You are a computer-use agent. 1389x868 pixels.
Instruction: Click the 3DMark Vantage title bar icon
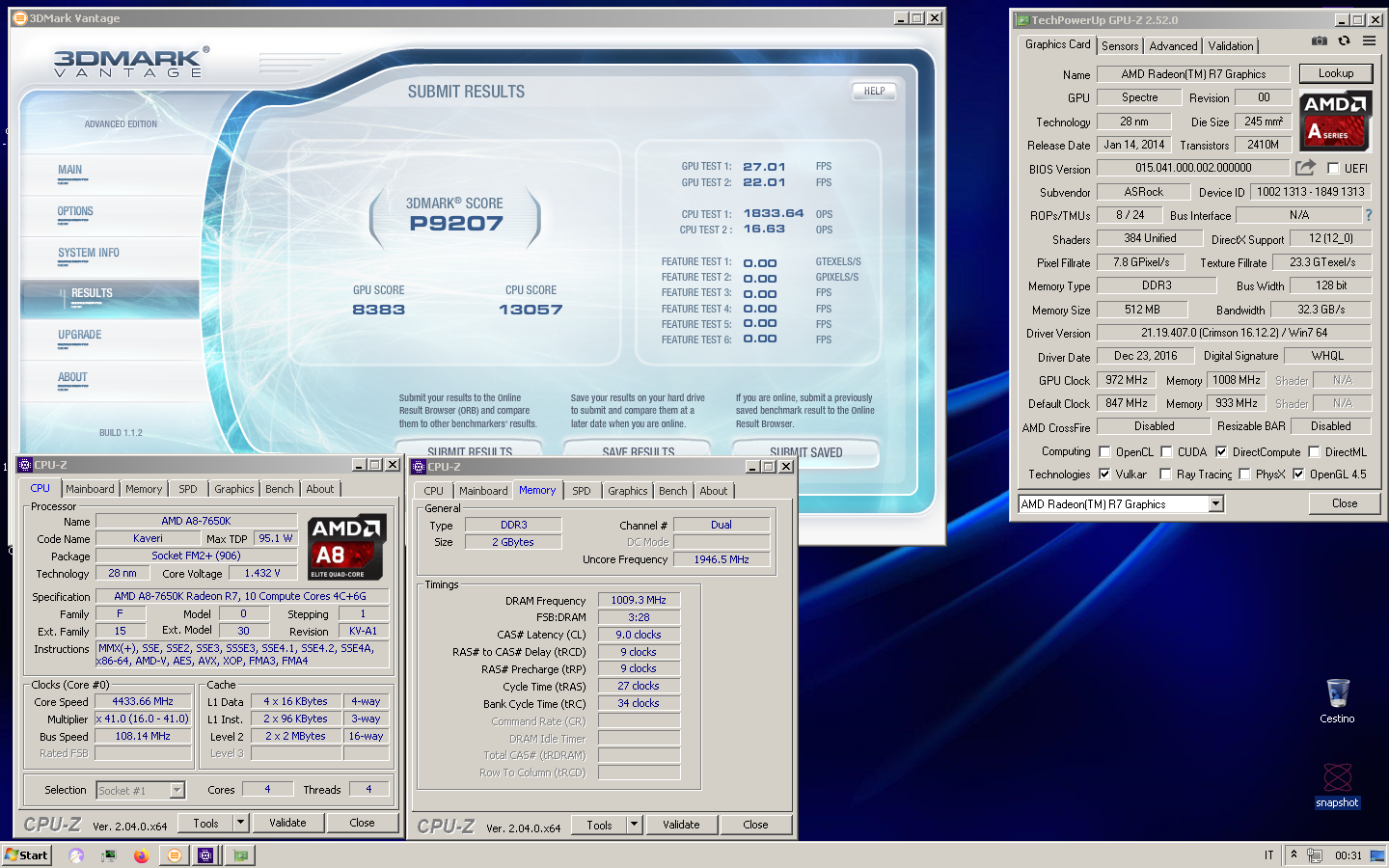coord(20,18)
